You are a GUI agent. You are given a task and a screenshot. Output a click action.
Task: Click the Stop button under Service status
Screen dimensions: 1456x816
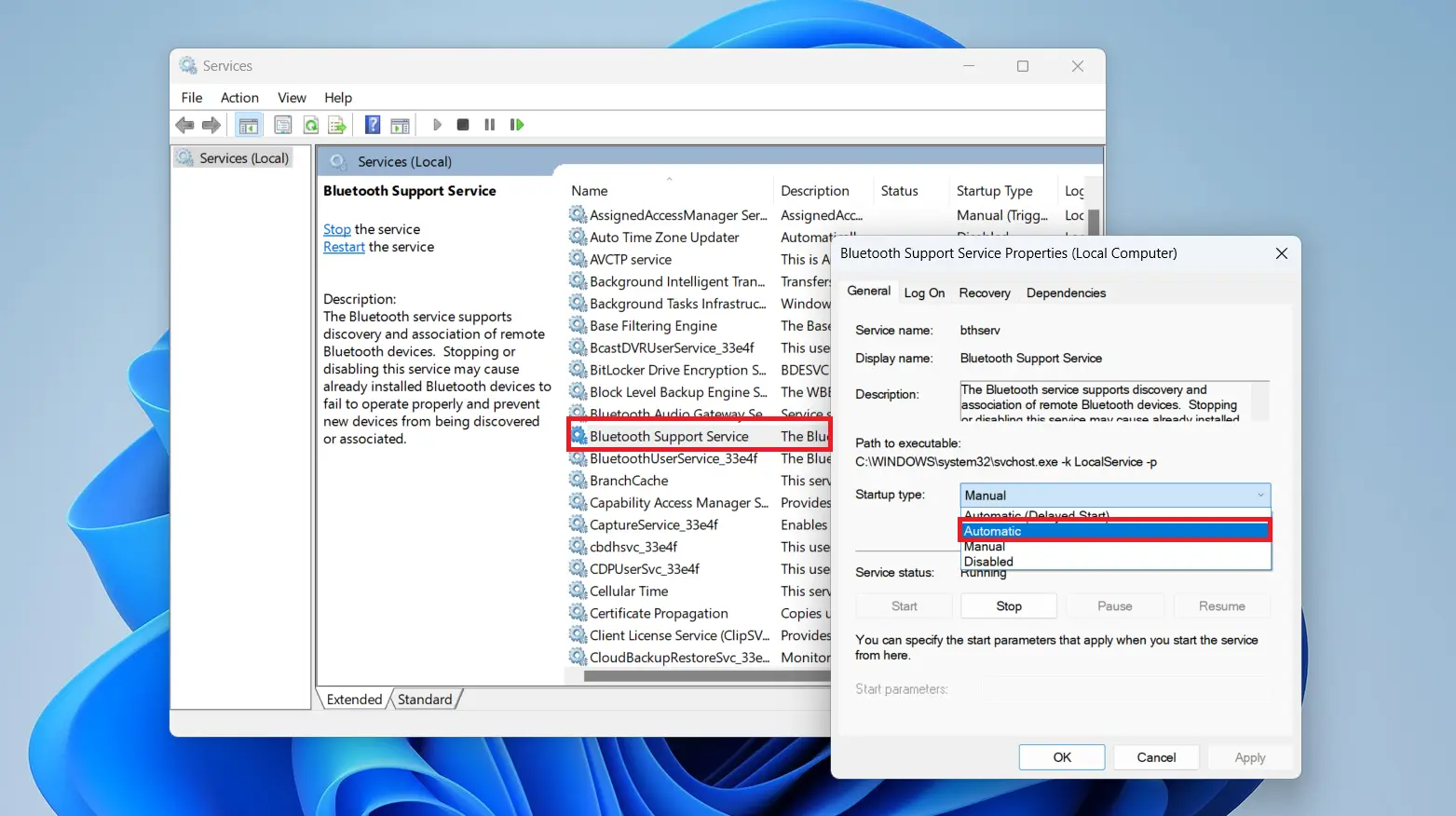[x=1008, y=606]
